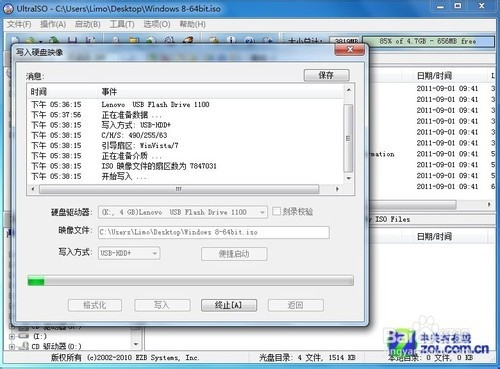Click the UltraISO title bar app icon
Viewport: 500px width, 369px height.
[x=8, y=8]
